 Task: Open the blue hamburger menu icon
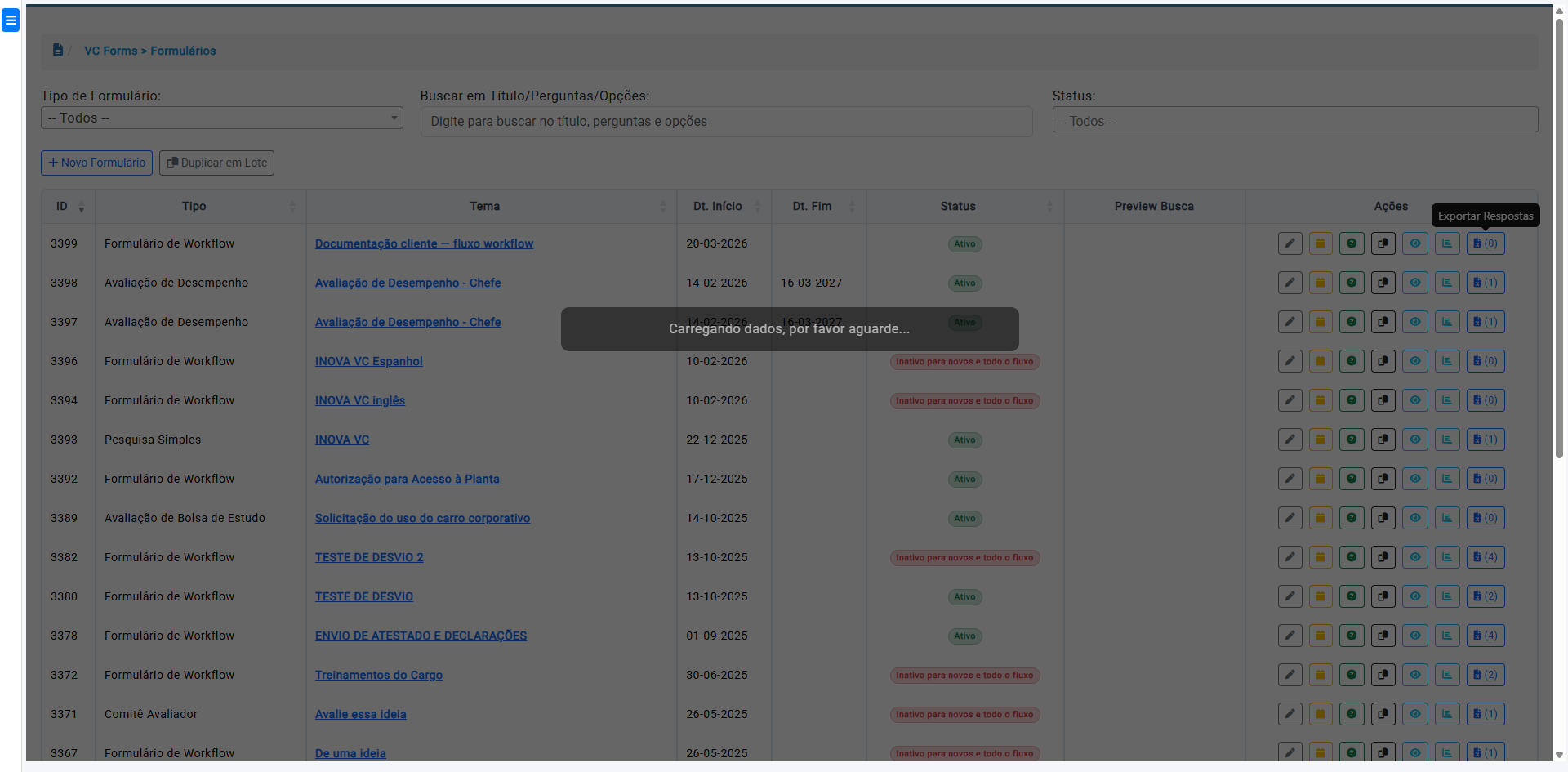11,20
